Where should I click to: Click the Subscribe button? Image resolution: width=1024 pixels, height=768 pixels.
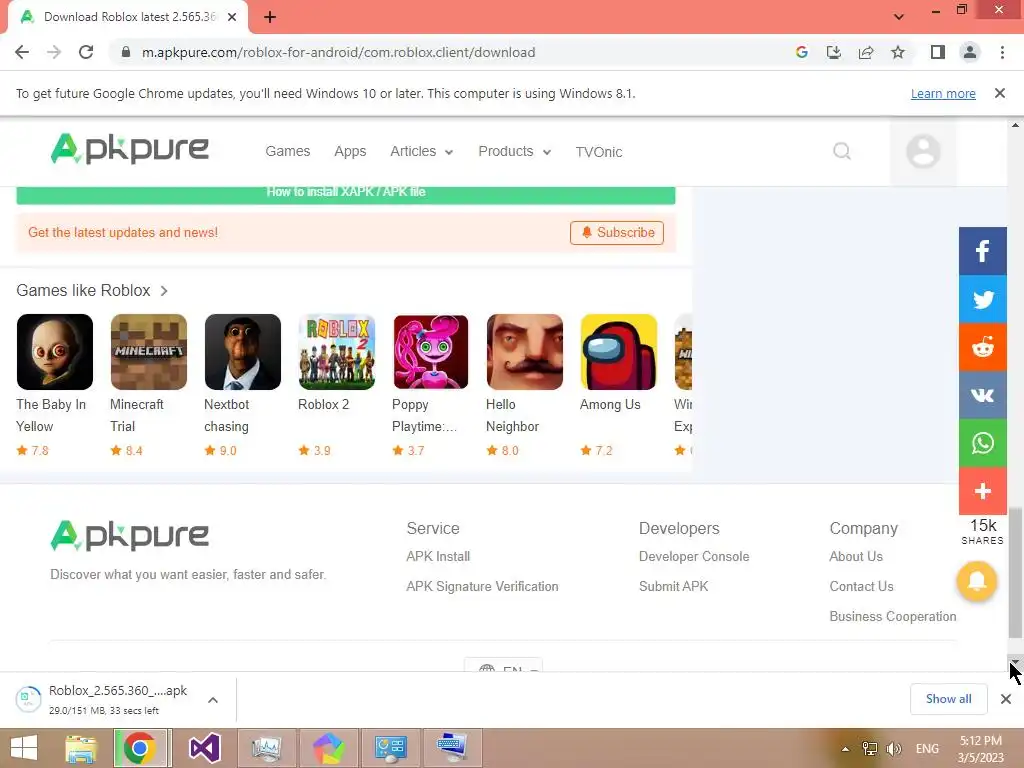tap(616, 232)
